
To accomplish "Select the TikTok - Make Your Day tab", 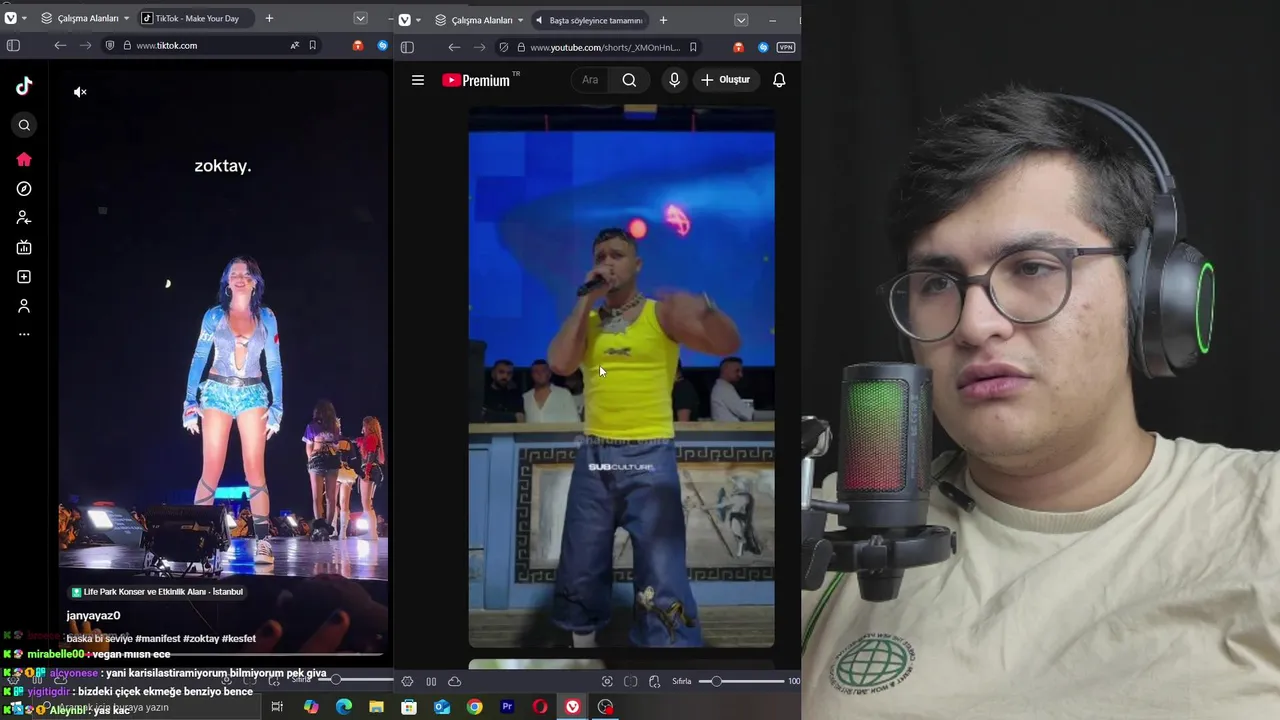I will [196, 18].
